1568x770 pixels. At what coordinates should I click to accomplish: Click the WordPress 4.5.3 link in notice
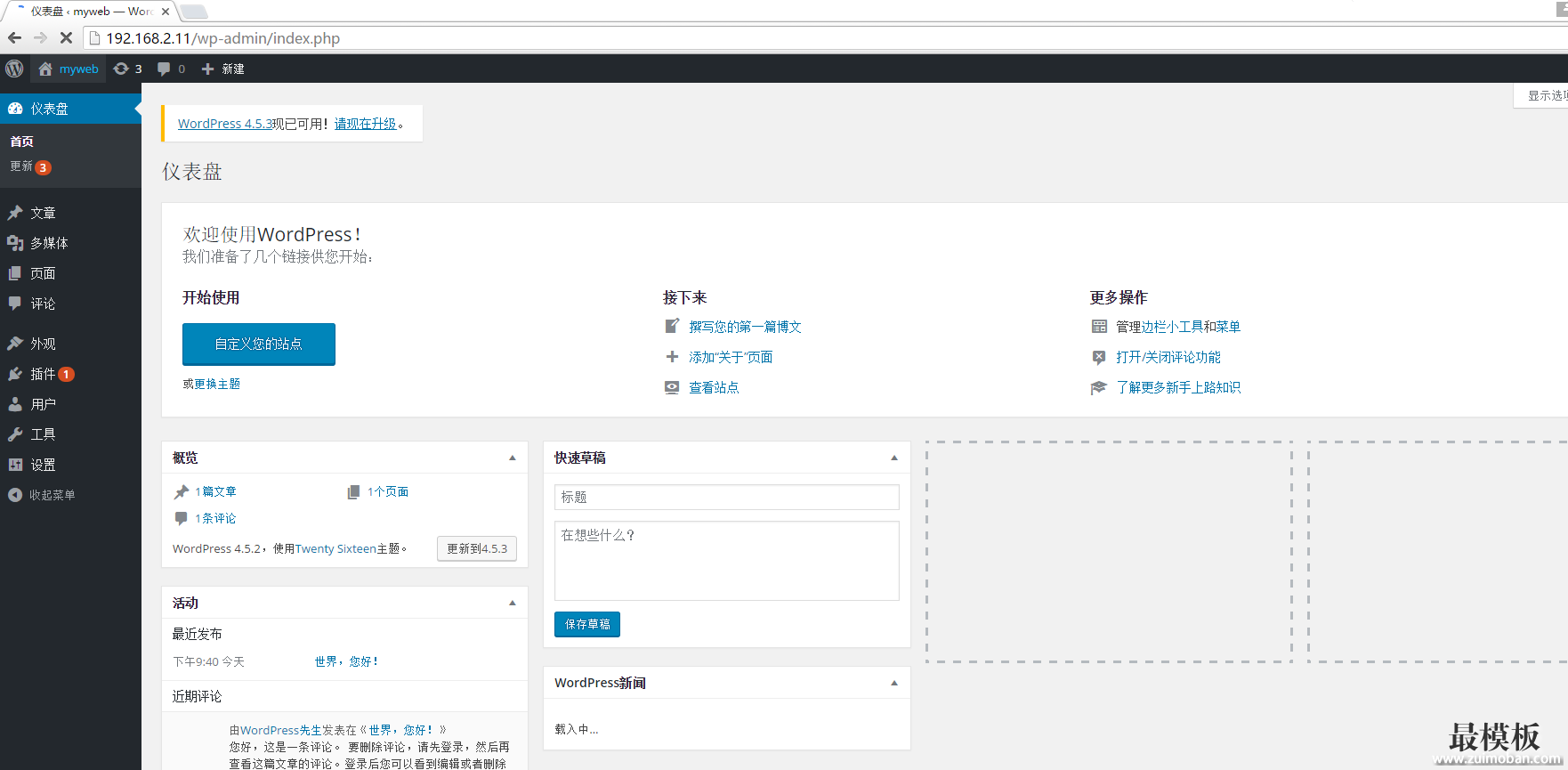tap(225, 124)
